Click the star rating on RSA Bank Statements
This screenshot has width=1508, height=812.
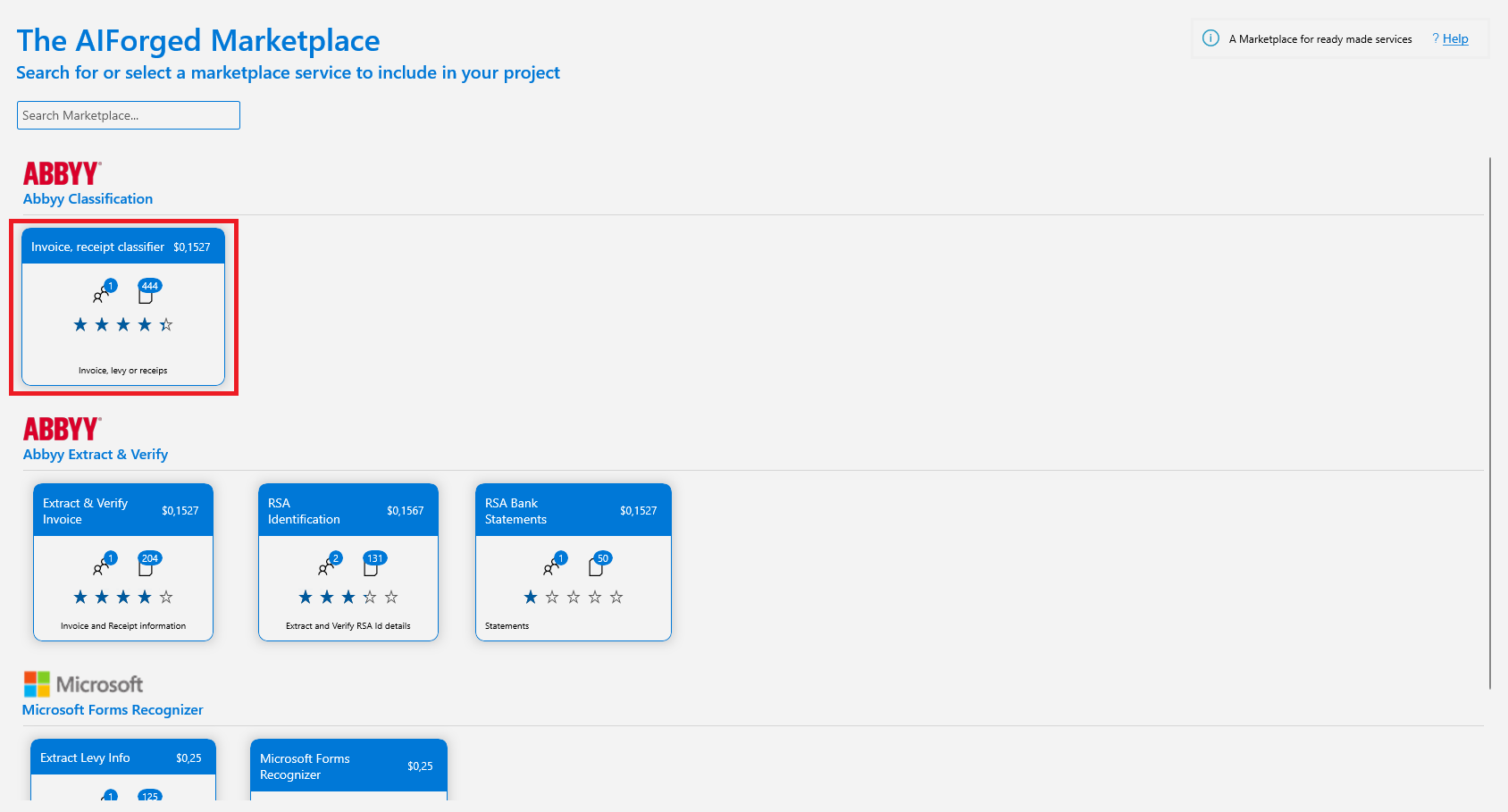(574, 597)
